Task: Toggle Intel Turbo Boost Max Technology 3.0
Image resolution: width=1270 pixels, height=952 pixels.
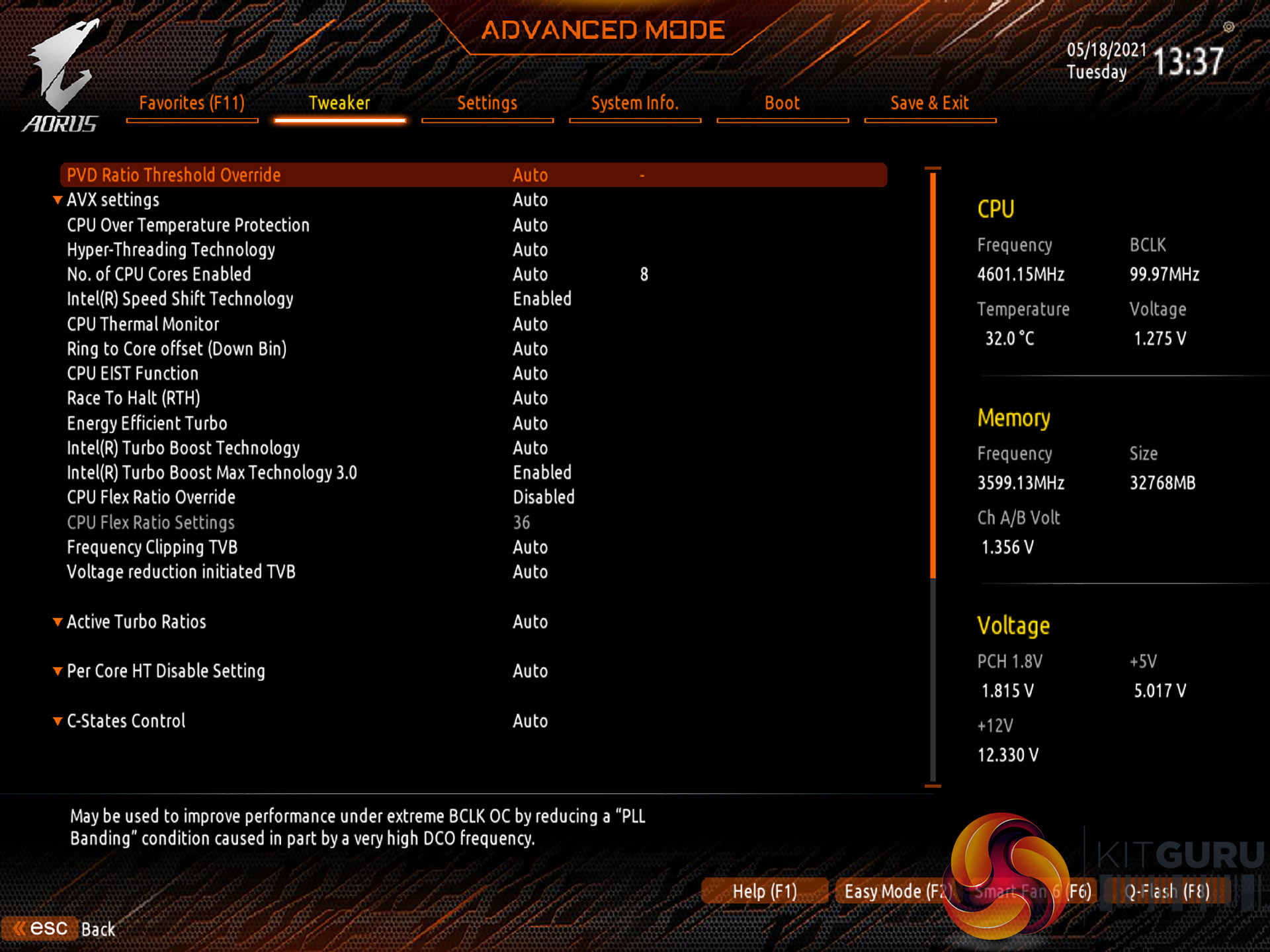Action: 542,473
